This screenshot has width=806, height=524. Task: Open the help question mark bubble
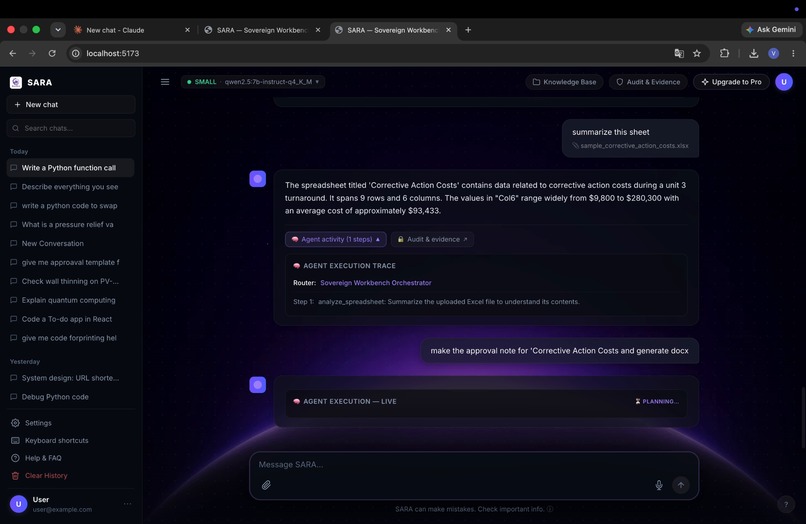[785, 504]
